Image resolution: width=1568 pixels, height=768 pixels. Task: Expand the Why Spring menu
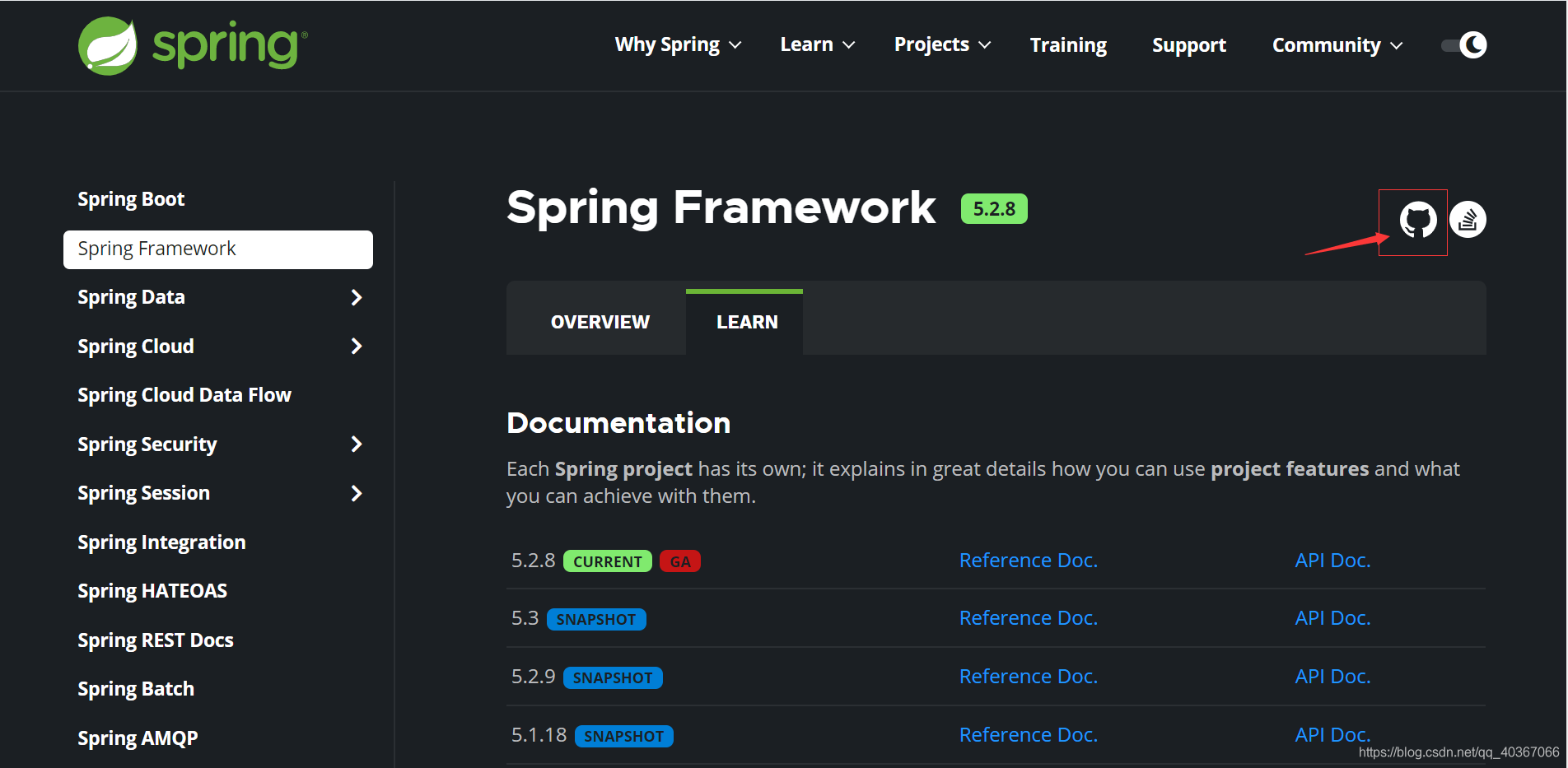678,44
